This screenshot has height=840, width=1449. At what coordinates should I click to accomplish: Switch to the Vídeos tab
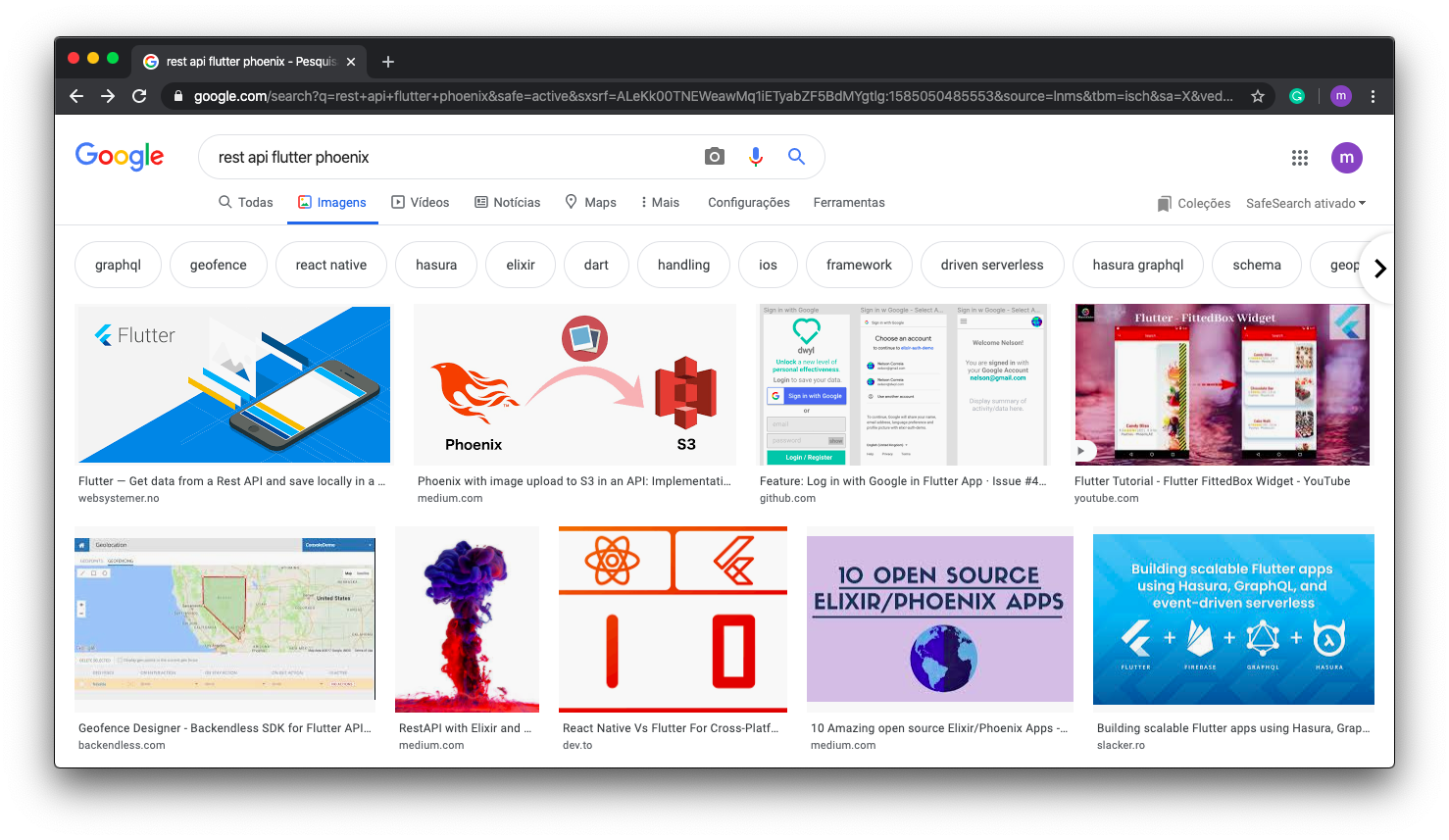421,202
